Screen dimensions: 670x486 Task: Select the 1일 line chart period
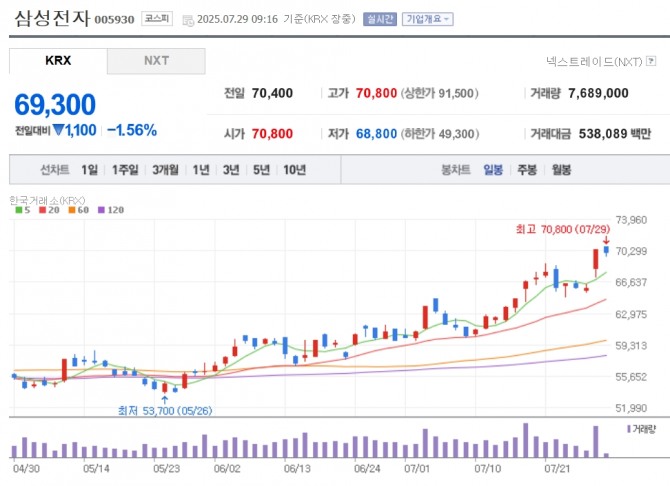coord(90,170)
